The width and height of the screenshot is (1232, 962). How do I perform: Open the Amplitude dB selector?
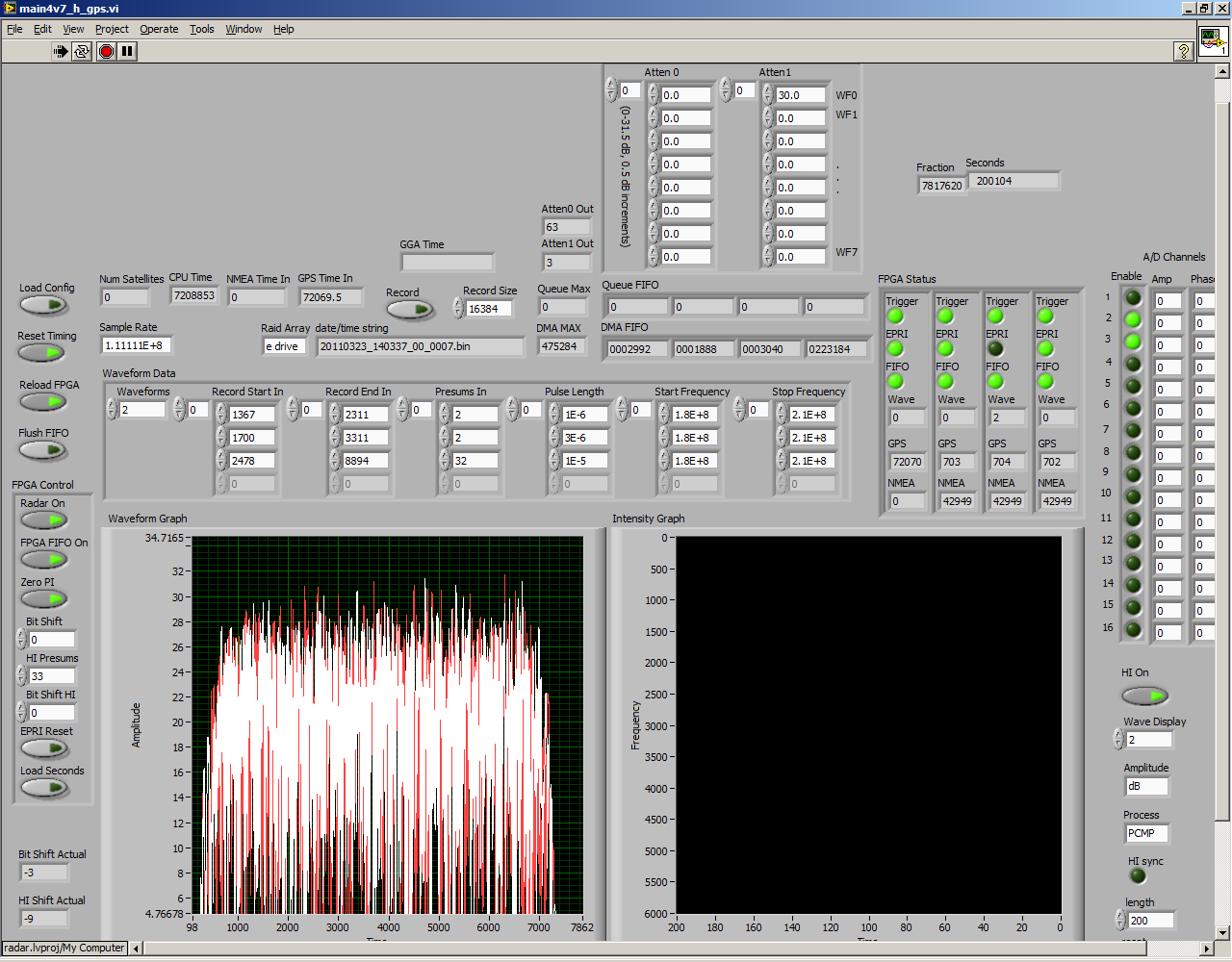[x=1146, y=786]
